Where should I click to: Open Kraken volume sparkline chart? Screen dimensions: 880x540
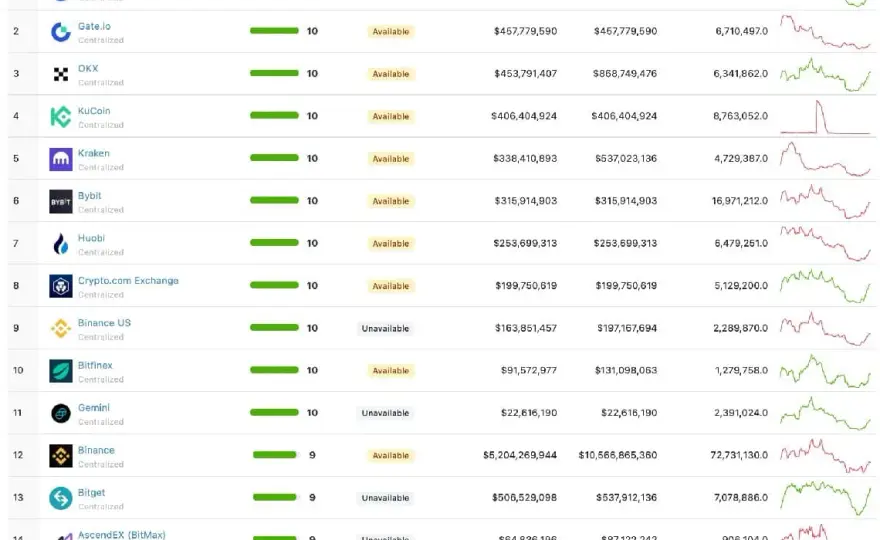(825, 159)
